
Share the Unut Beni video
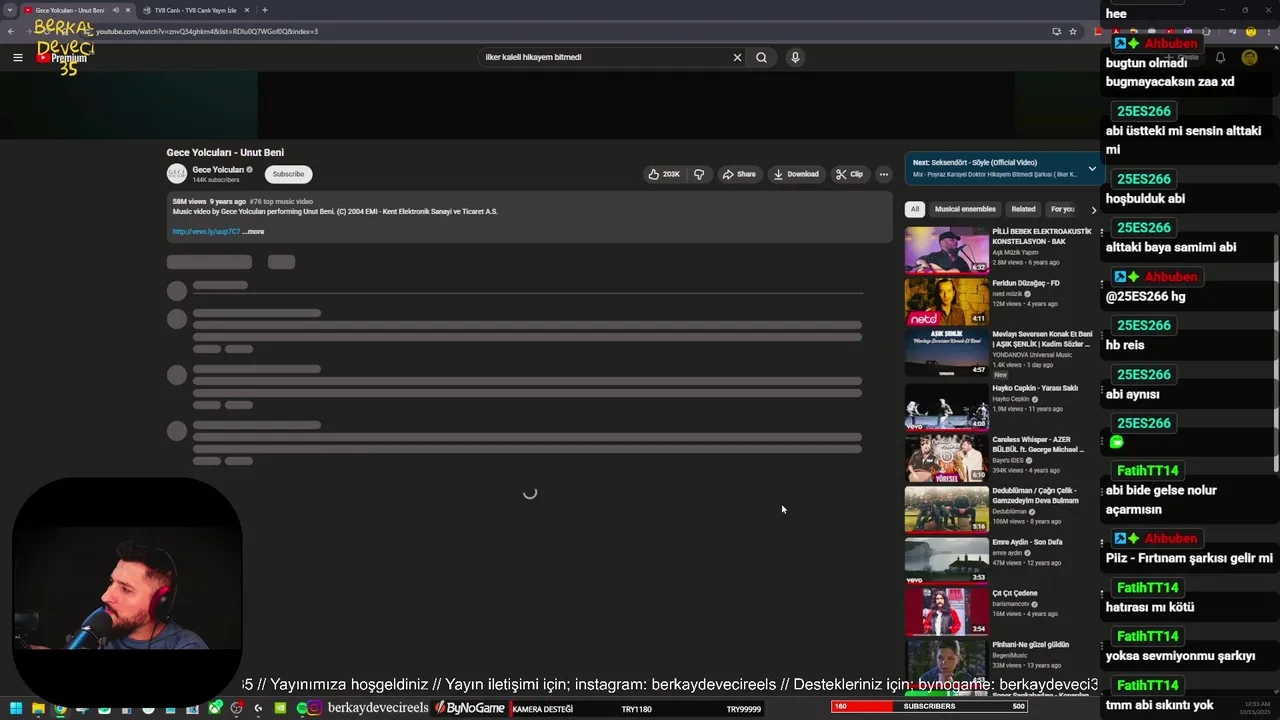[739, 174]
